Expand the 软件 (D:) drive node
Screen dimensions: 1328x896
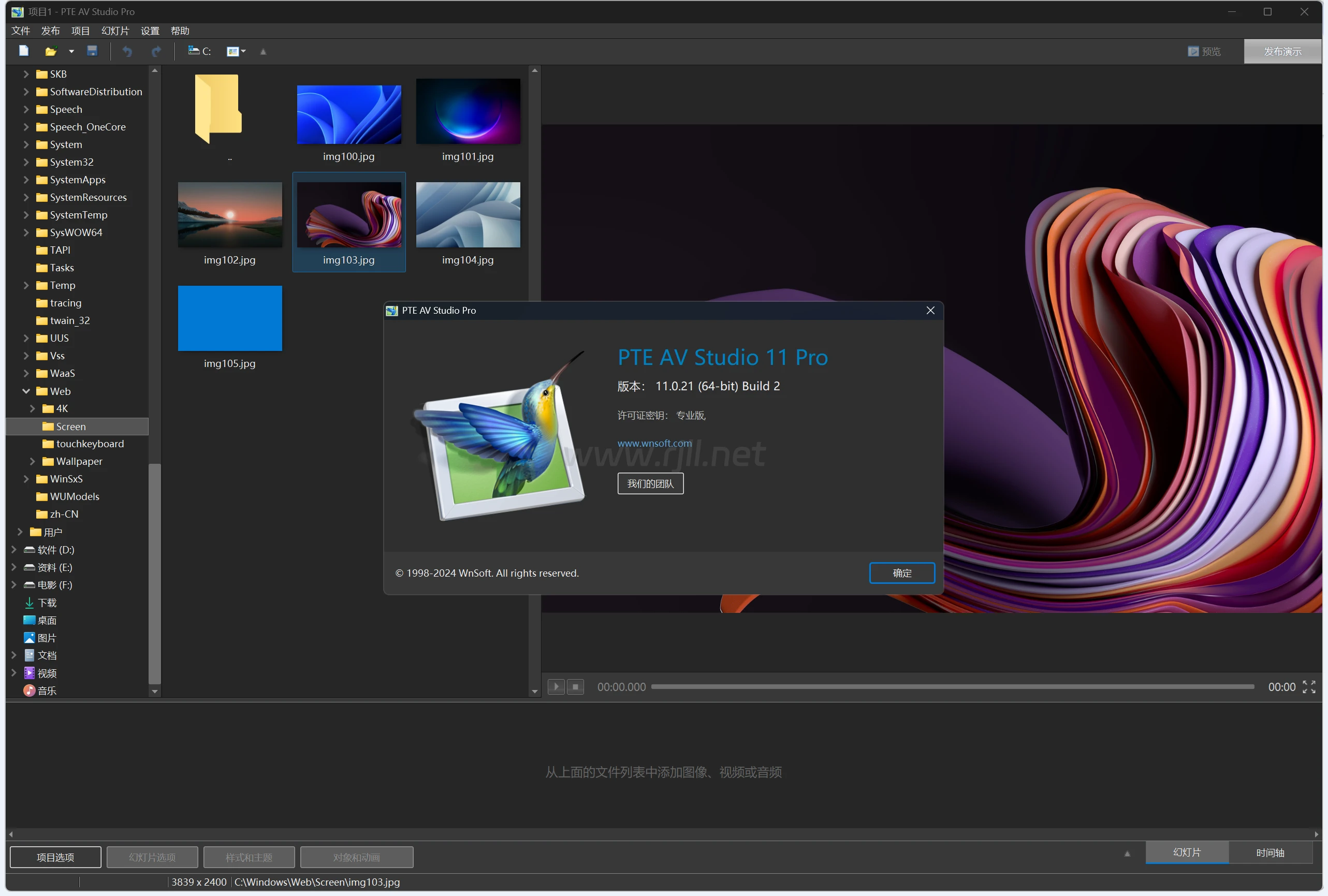coord(13,551)
